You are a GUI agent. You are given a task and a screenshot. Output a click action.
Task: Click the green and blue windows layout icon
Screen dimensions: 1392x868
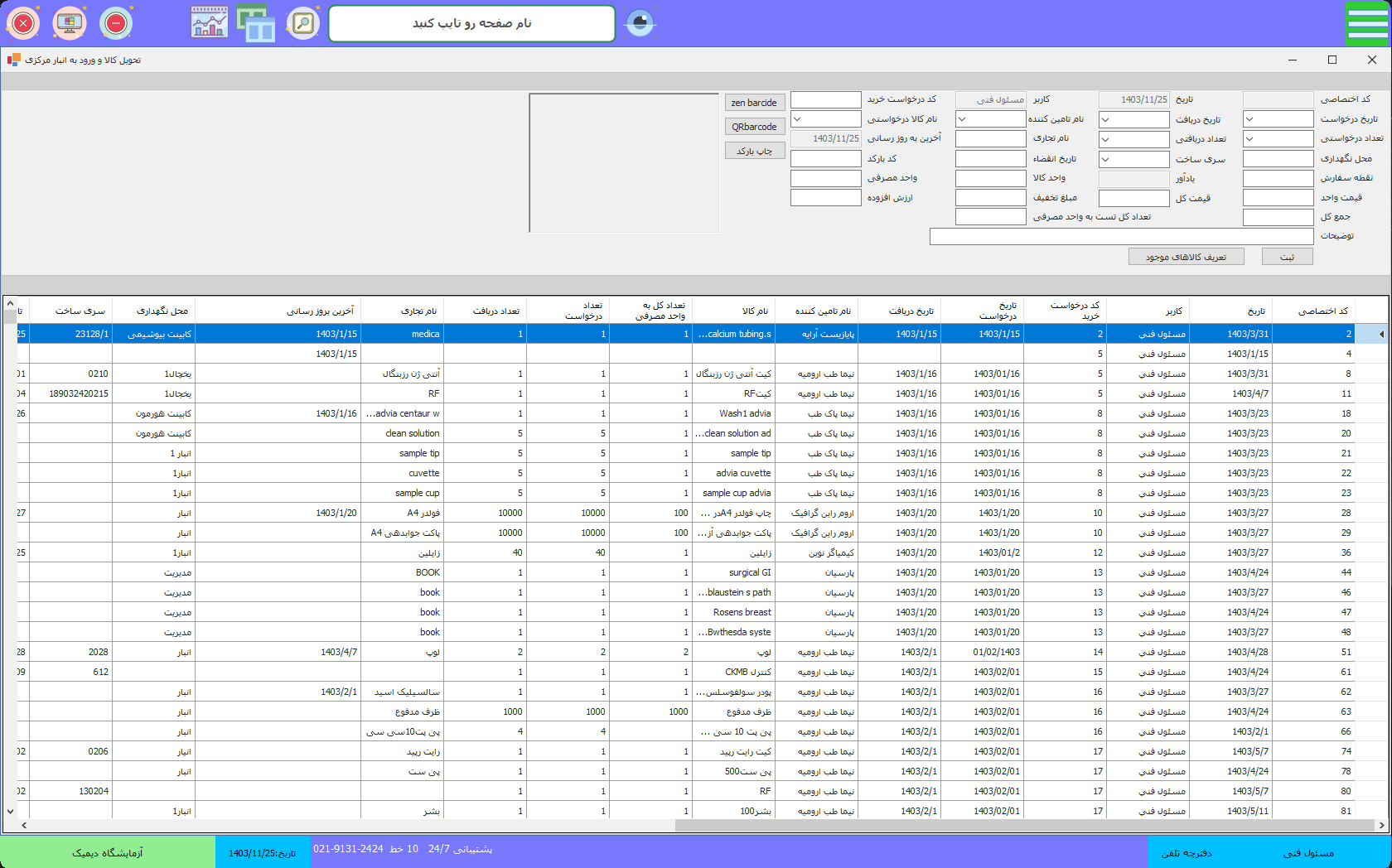256,23
